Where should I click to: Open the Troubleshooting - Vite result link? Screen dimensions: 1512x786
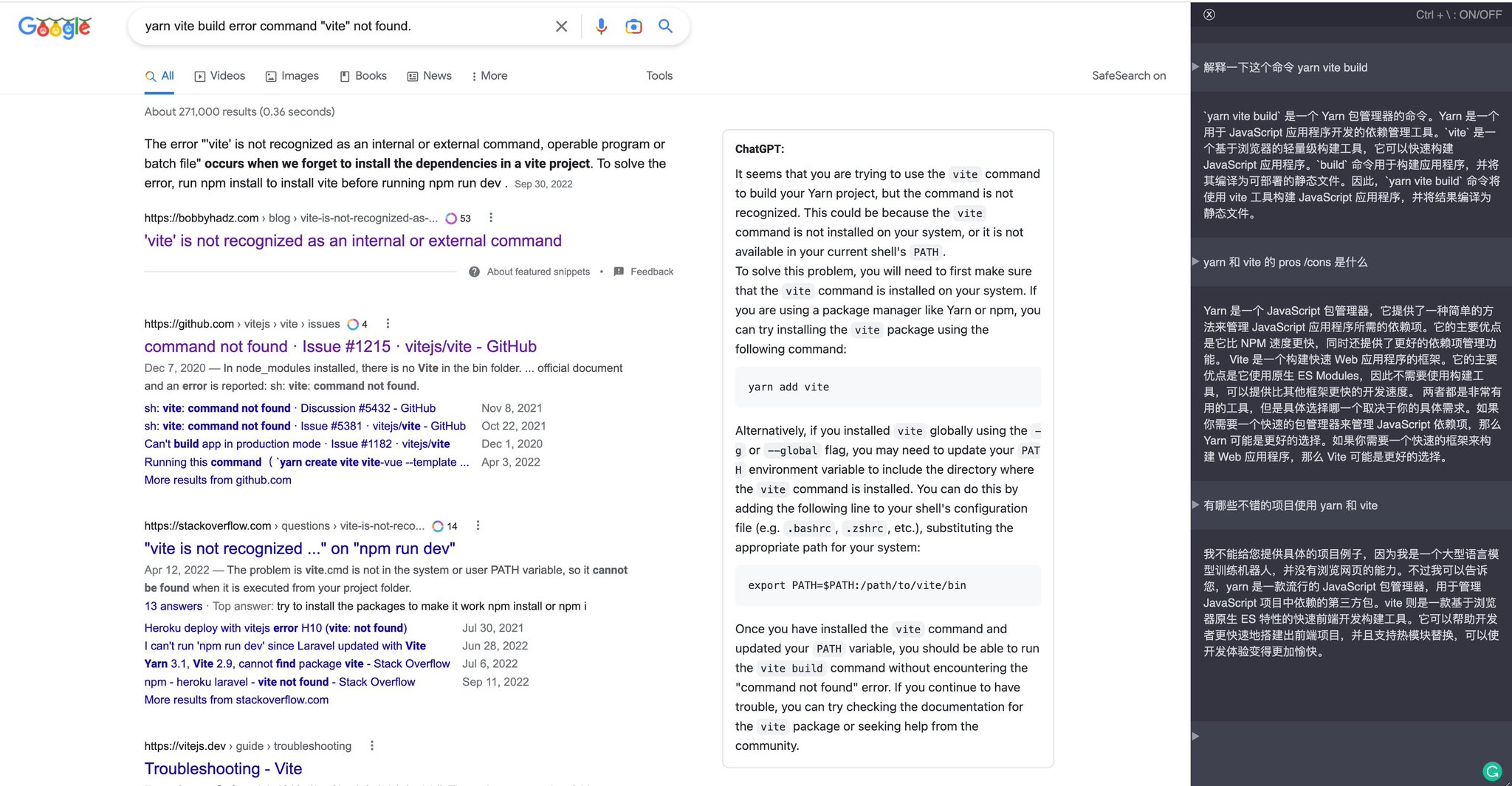point(222,768)
